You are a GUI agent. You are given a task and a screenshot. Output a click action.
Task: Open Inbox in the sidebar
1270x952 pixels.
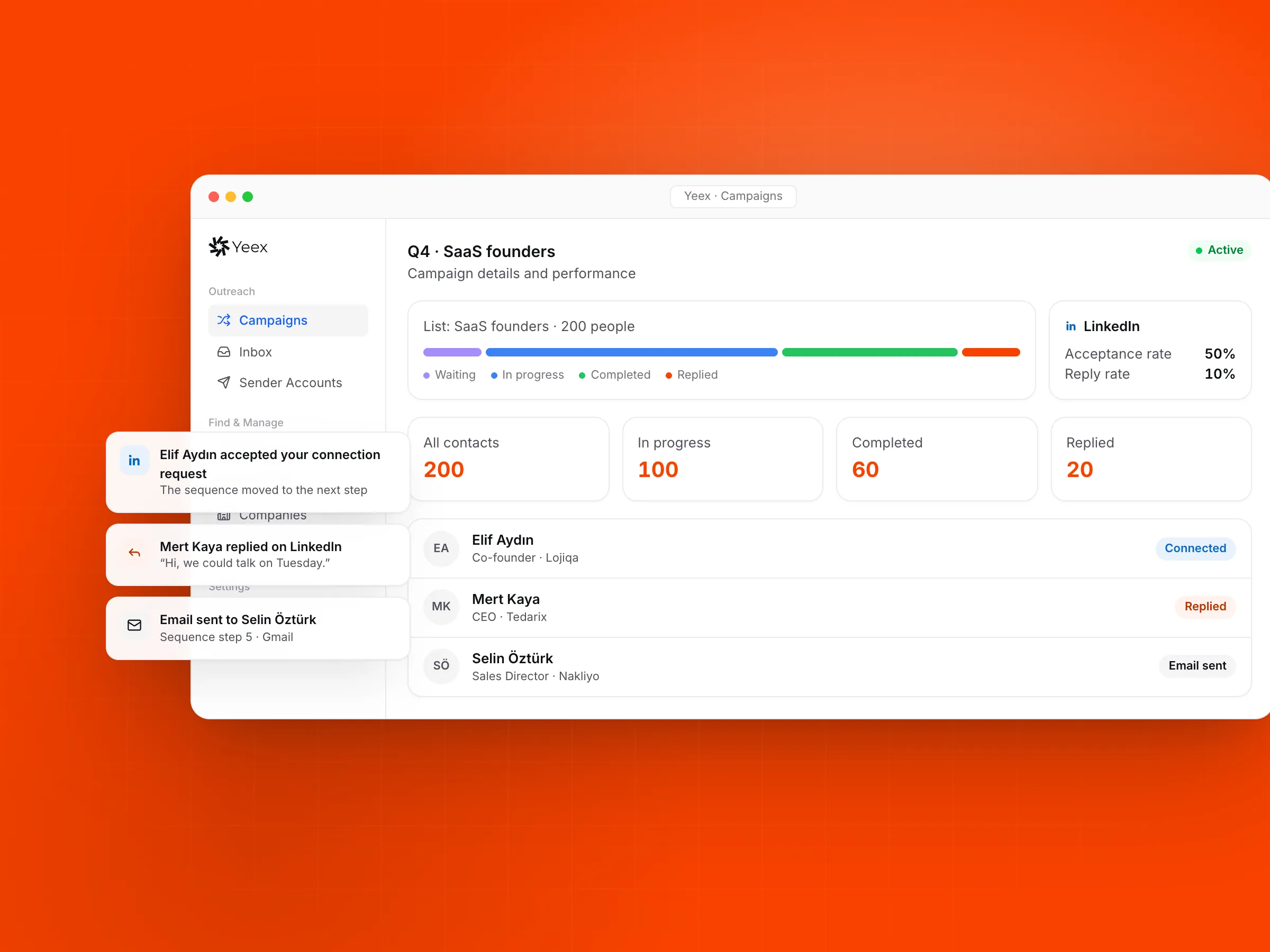[288, 352]
